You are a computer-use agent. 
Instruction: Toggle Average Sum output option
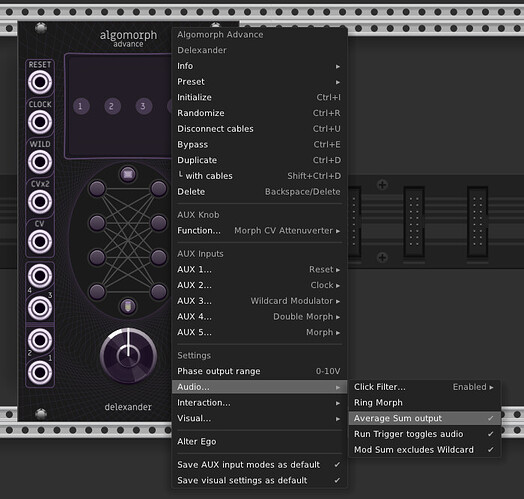click(424, 418)
